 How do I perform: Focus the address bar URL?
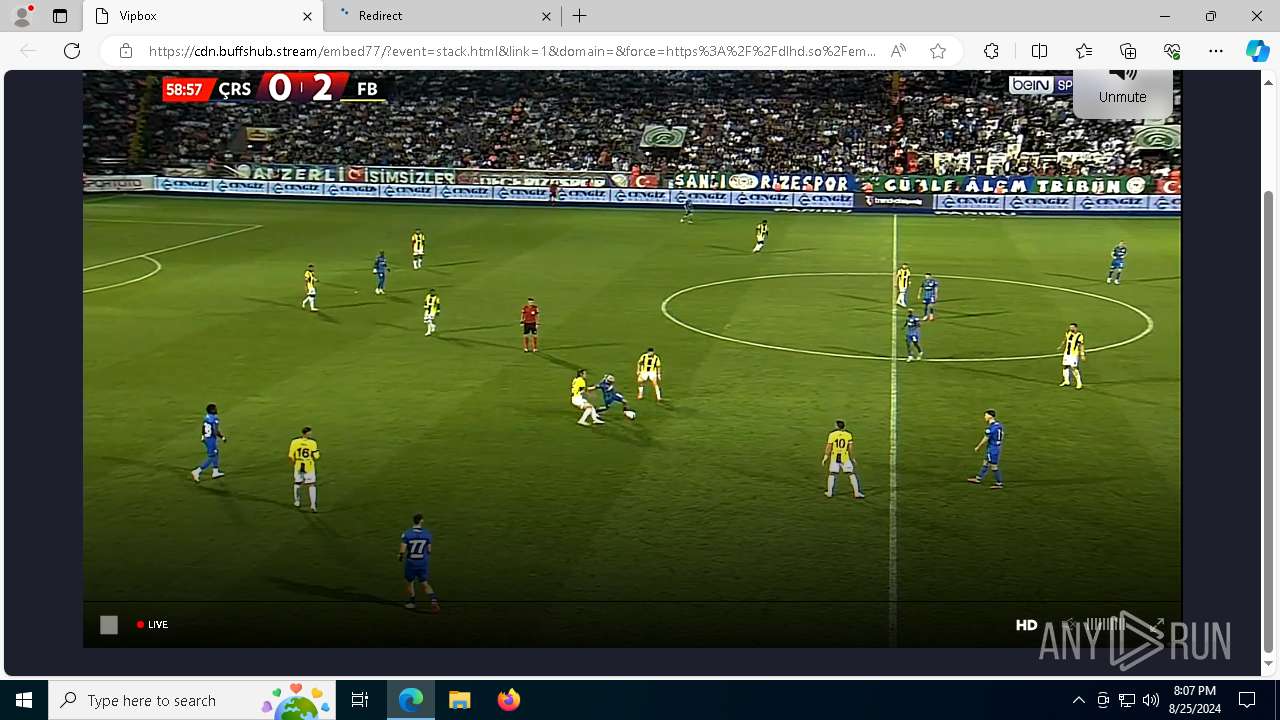[x=512, y=51]
